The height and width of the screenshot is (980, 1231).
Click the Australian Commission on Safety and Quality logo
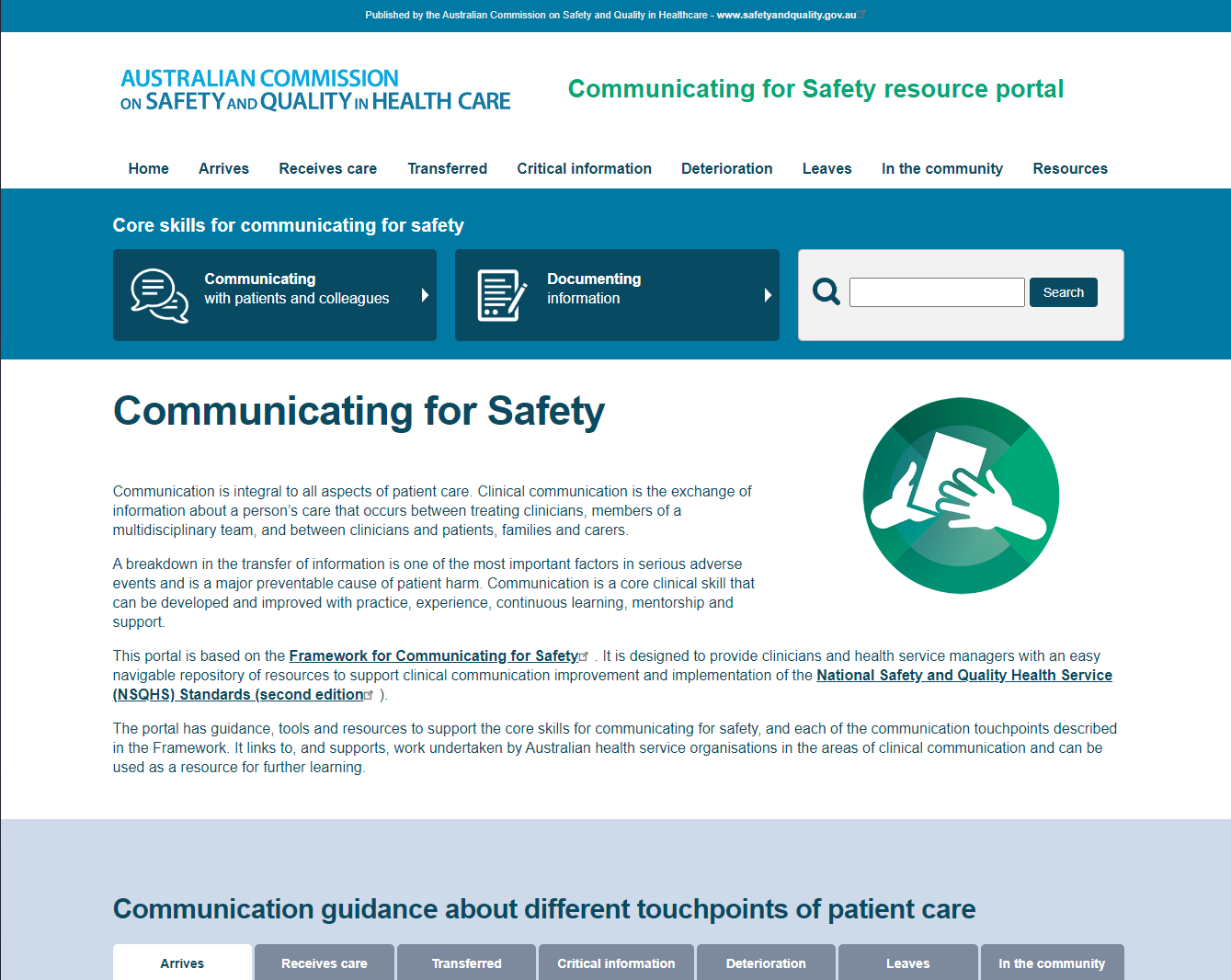click(313, 89)
